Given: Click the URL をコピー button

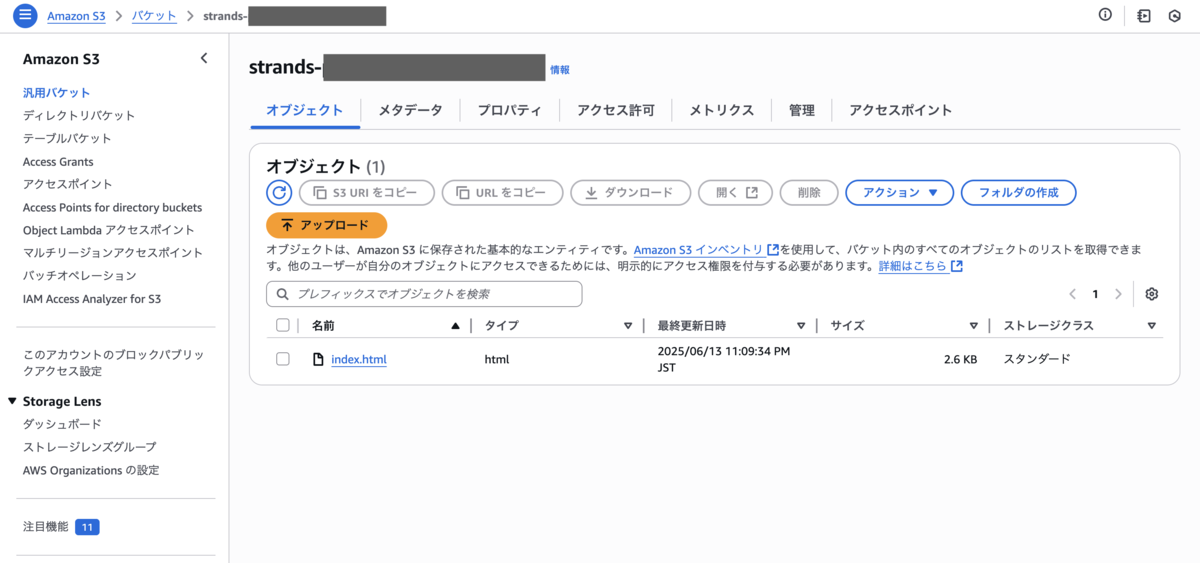Looking at the screenshot, I should click(x=503, y=193).
